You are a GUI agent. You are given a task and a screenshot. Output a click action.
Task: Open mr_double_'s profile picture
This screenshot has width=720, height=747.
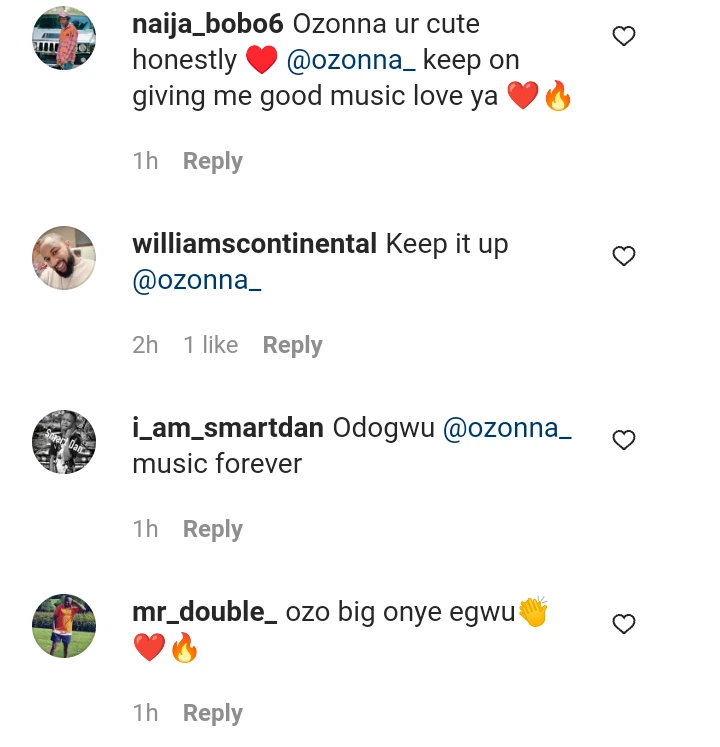tap(64, 626)
